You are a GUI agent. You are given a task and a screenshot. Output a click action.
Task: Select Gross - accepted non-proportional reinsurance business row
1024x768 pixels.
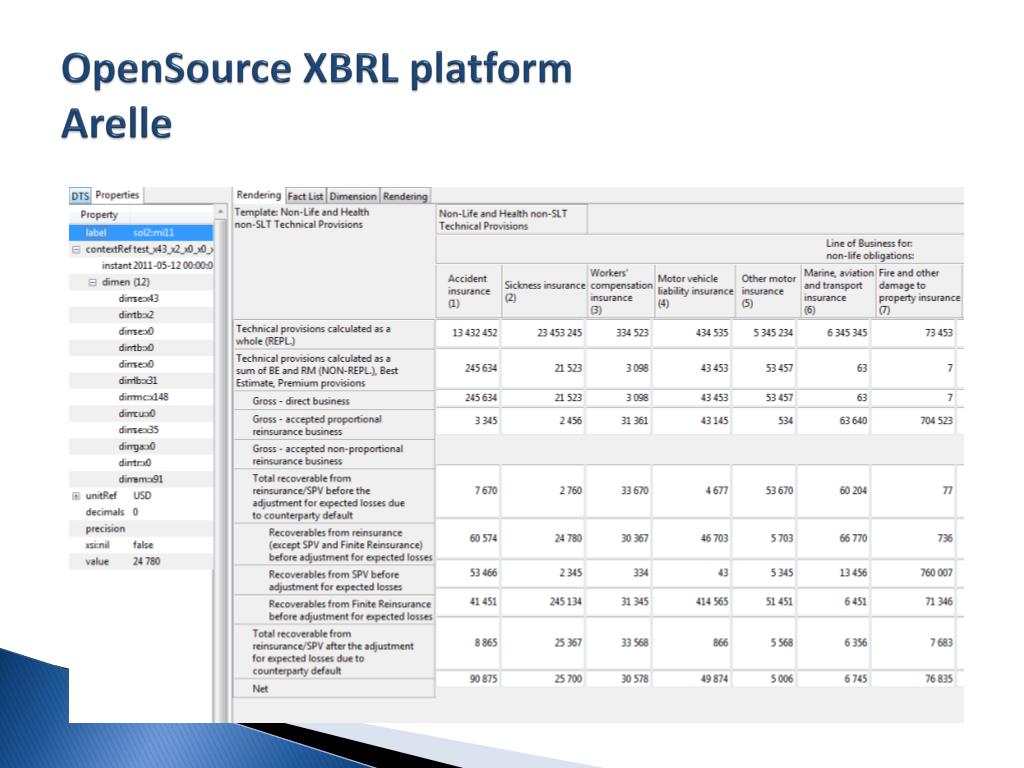click(334, 455)
